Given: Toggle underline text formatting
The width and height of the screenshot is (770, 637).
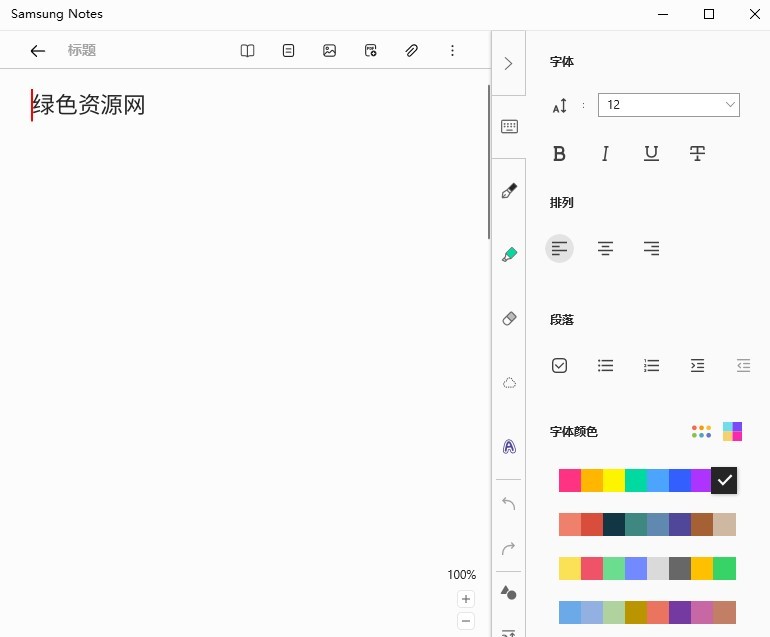Looking at the screenshot, I should point(651,154).
